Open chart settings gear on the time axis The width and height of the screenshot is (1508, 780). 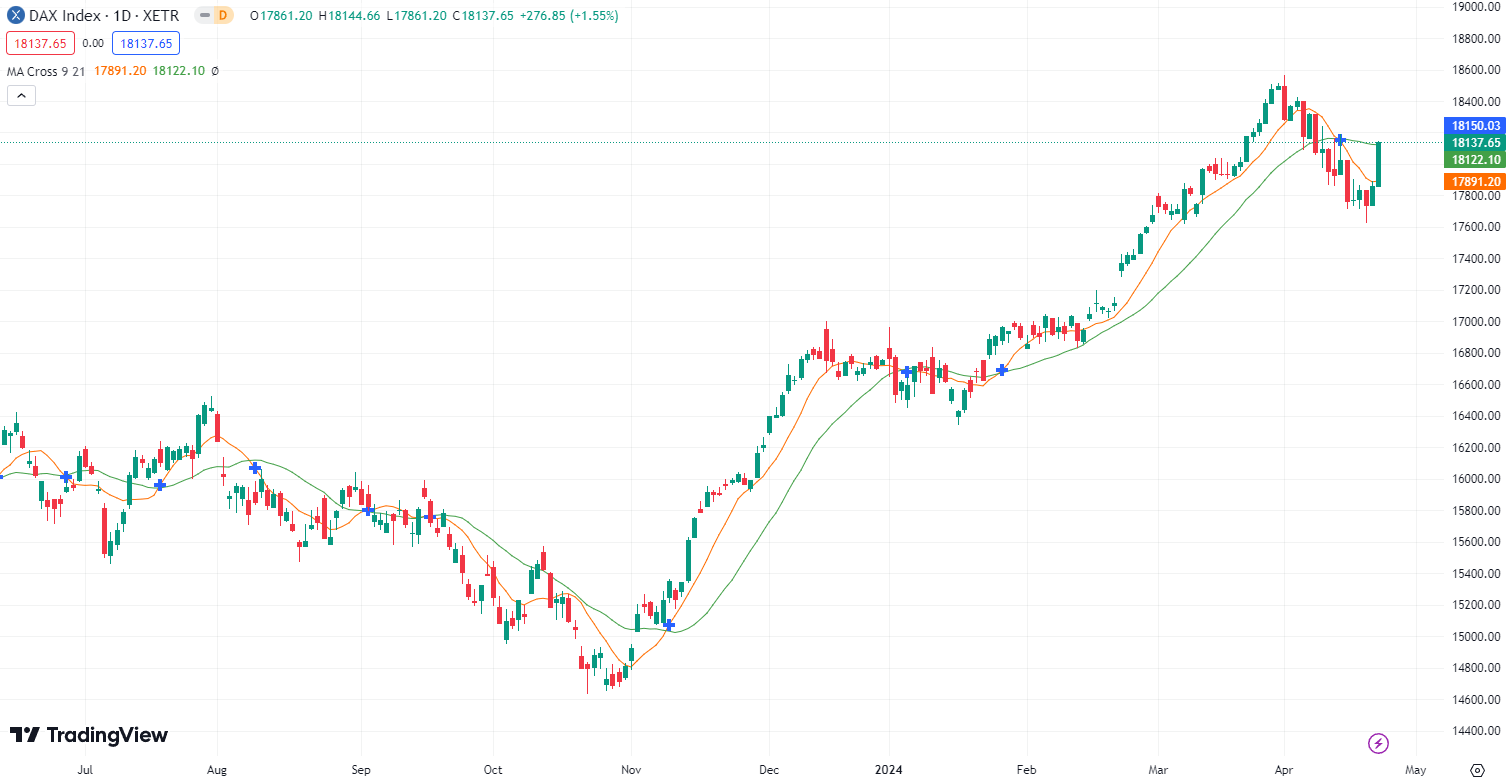pyautogui.click(x=1479, y=770)
